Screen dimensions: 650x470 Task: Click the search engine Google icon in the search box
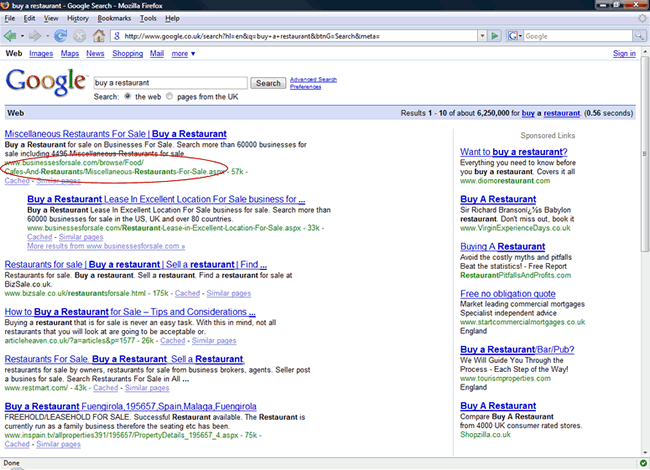[x=512, y=36]
